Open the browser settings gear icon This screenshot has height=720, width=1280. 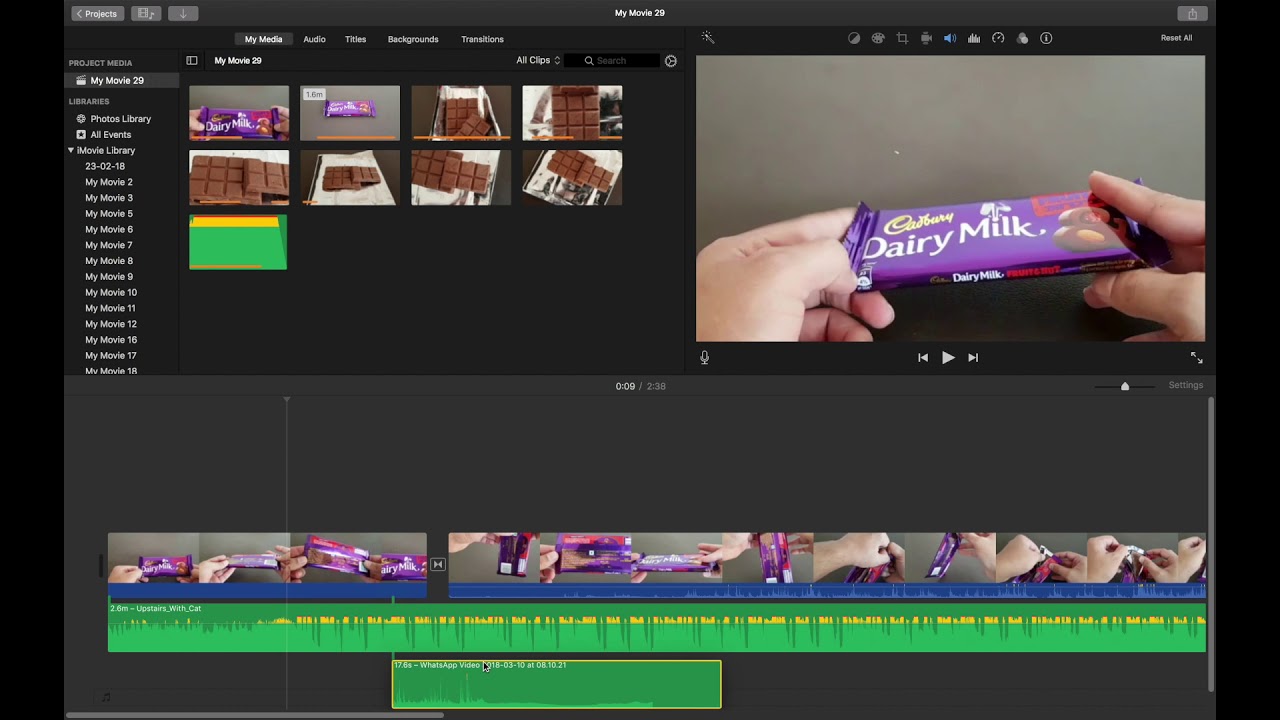[x=671, y=61]
